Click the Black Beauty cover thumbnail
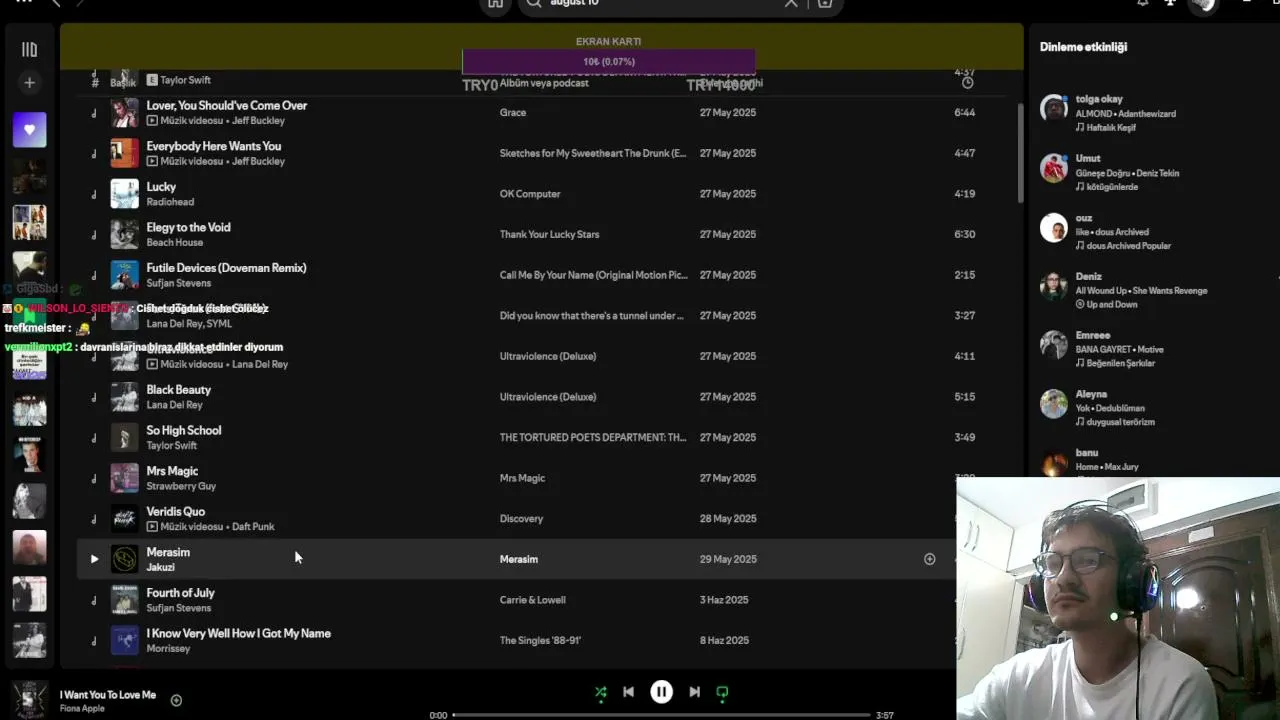 124,397
